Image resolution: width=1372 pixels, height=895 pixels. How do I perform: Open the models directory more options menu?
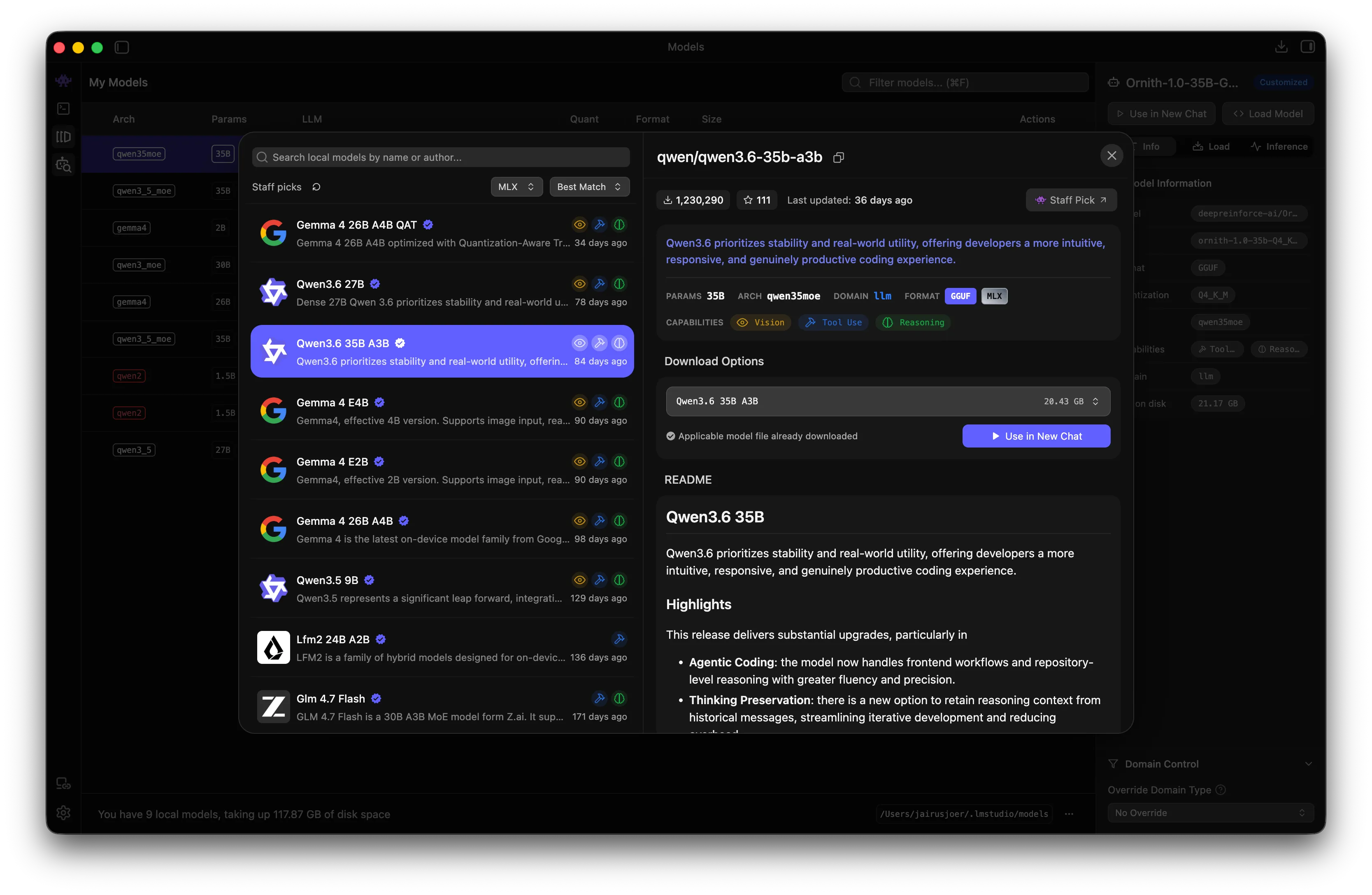click(1070, 814)
